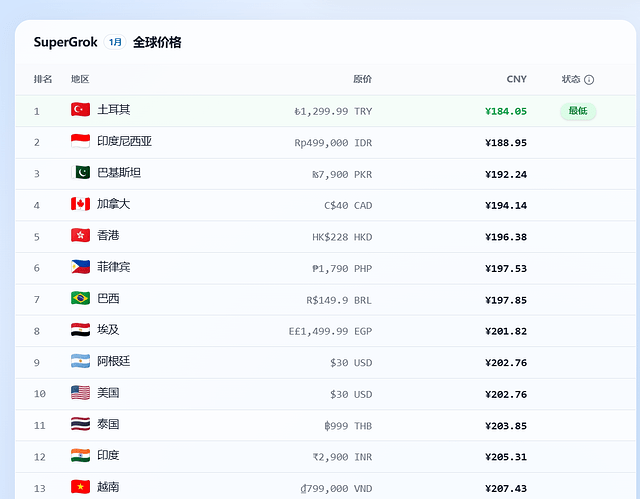Click the 7,900 PKR price

point(342,175)
